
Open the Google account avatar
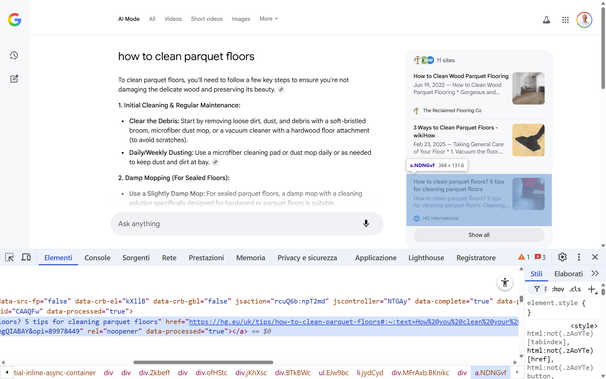click(584, 20)
